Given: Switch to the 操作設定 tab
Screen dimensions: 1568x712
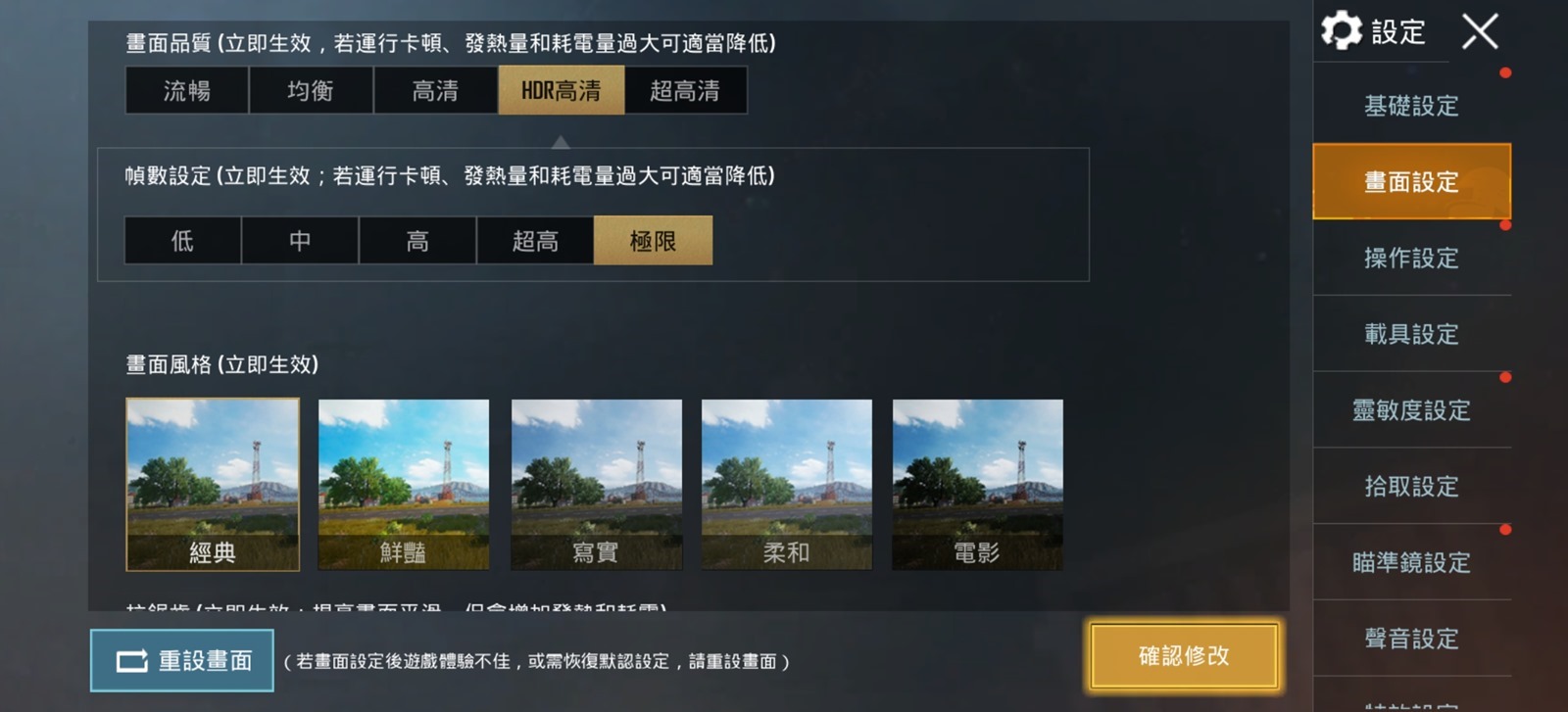Looking at the screenshot, I should [x=1411, y=258].
